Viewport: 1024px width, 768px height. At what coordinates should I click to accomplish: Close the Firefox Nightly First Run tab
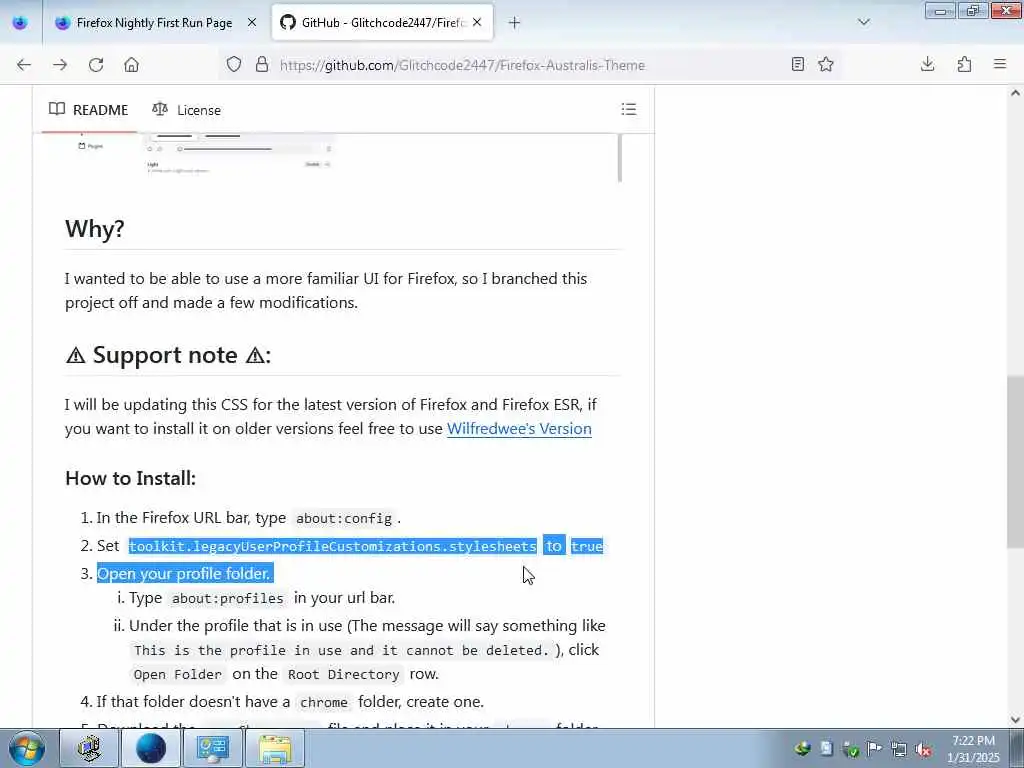pyautogui.click(x=252, y=23)
